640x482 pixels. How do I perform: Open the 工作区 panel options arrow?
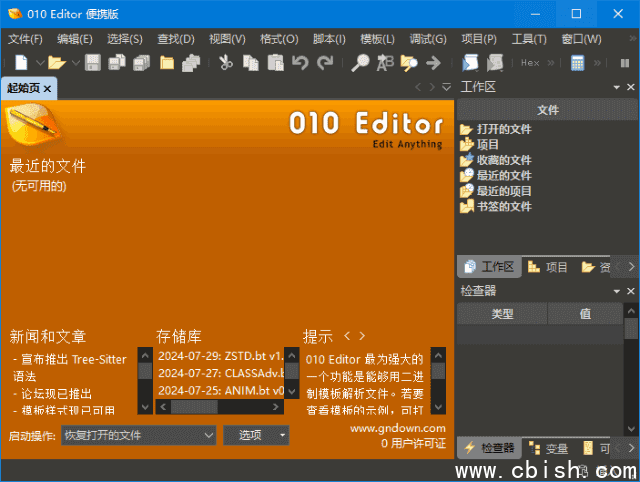point(616,87)
